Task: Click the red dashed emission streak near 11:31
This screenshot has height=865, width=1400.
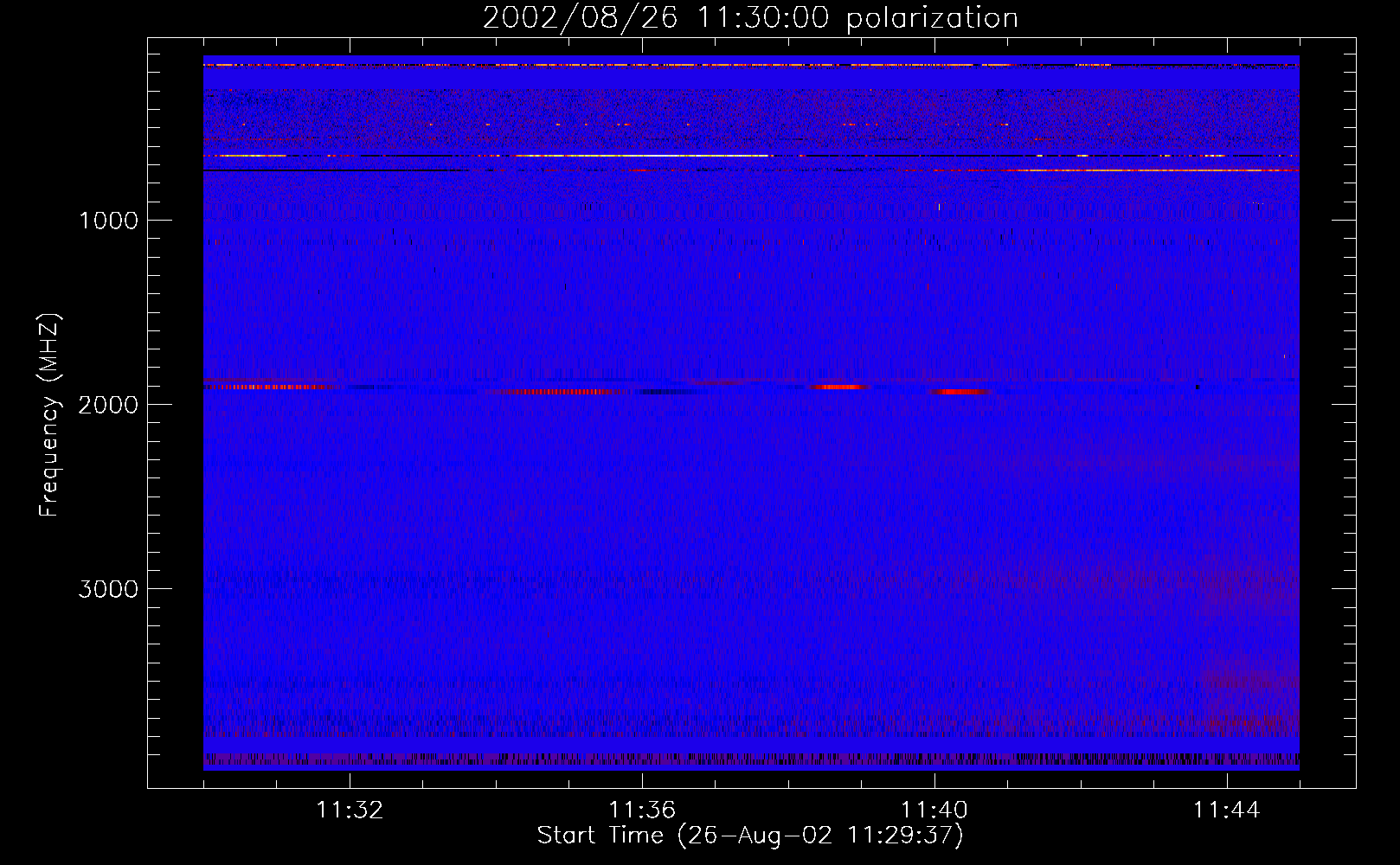Action: (270, 387)
